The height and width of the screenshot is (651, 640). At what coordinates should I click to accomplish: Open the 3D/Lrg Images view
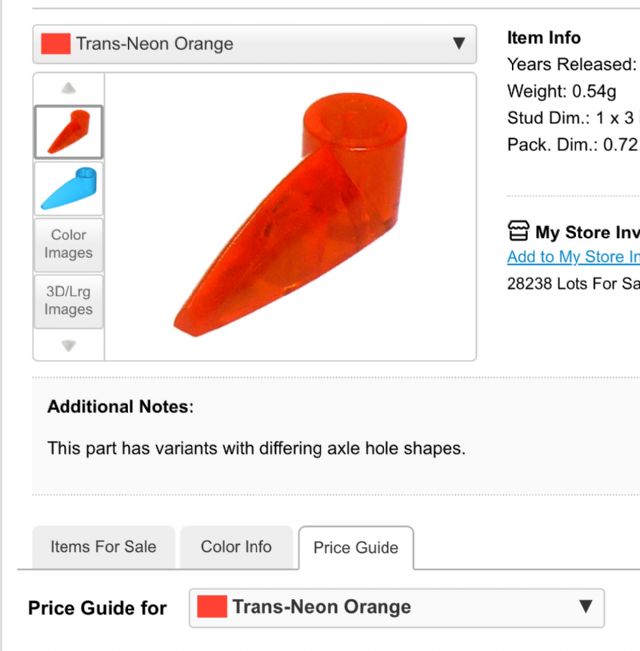point(69,301)
